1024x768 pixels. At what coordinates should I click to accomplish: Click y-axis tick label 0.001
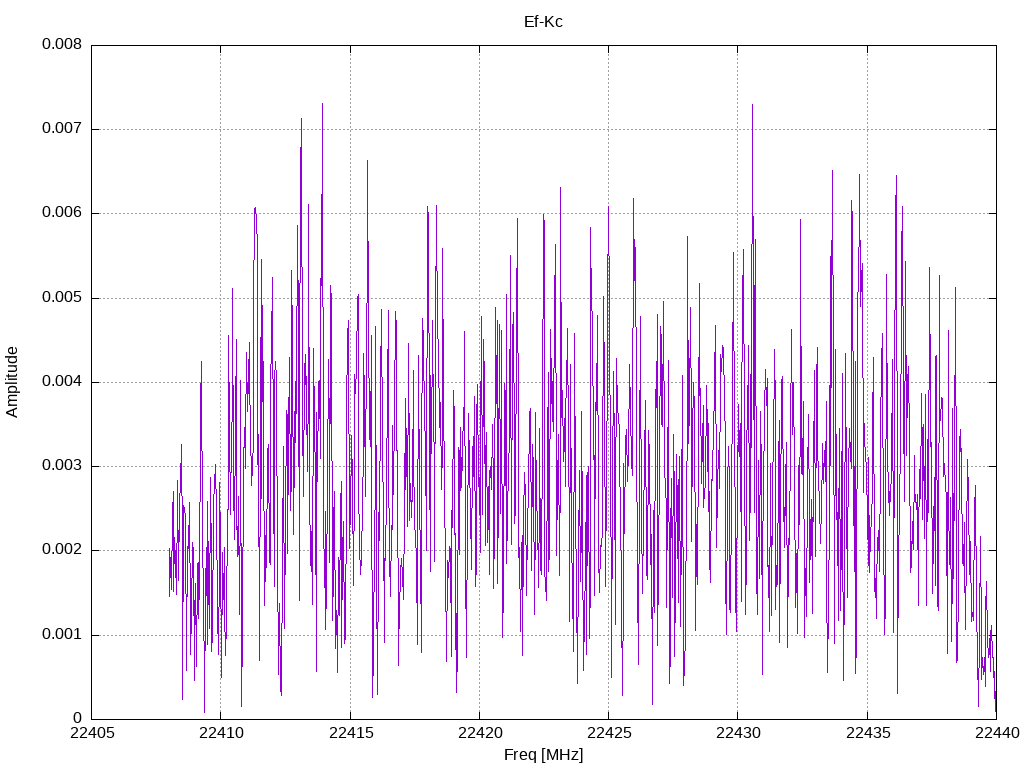click(x=62, y=635)
